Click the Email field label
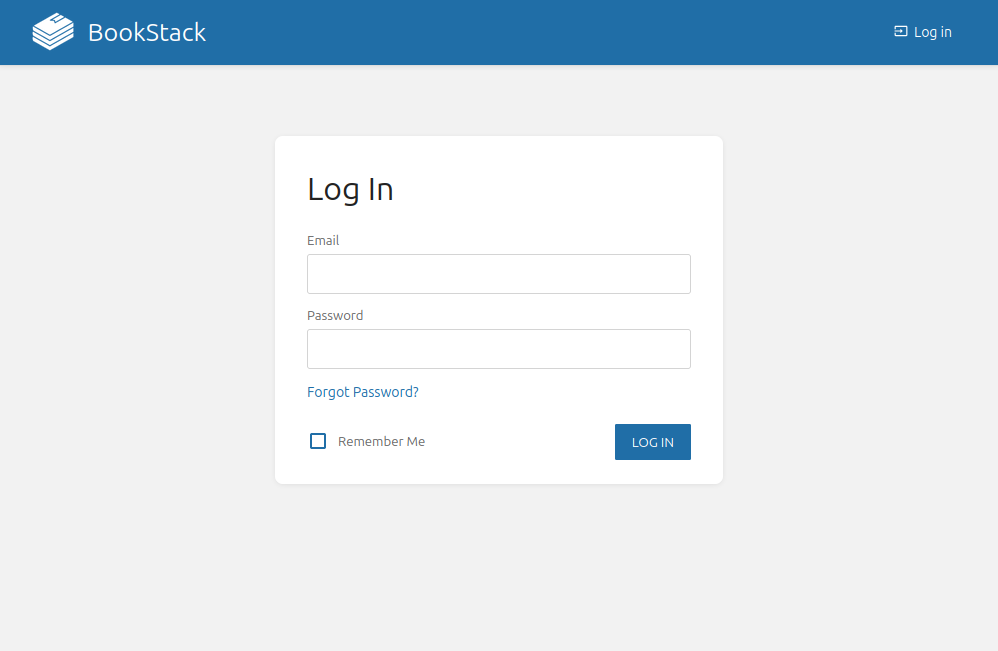 pos(323,241)
